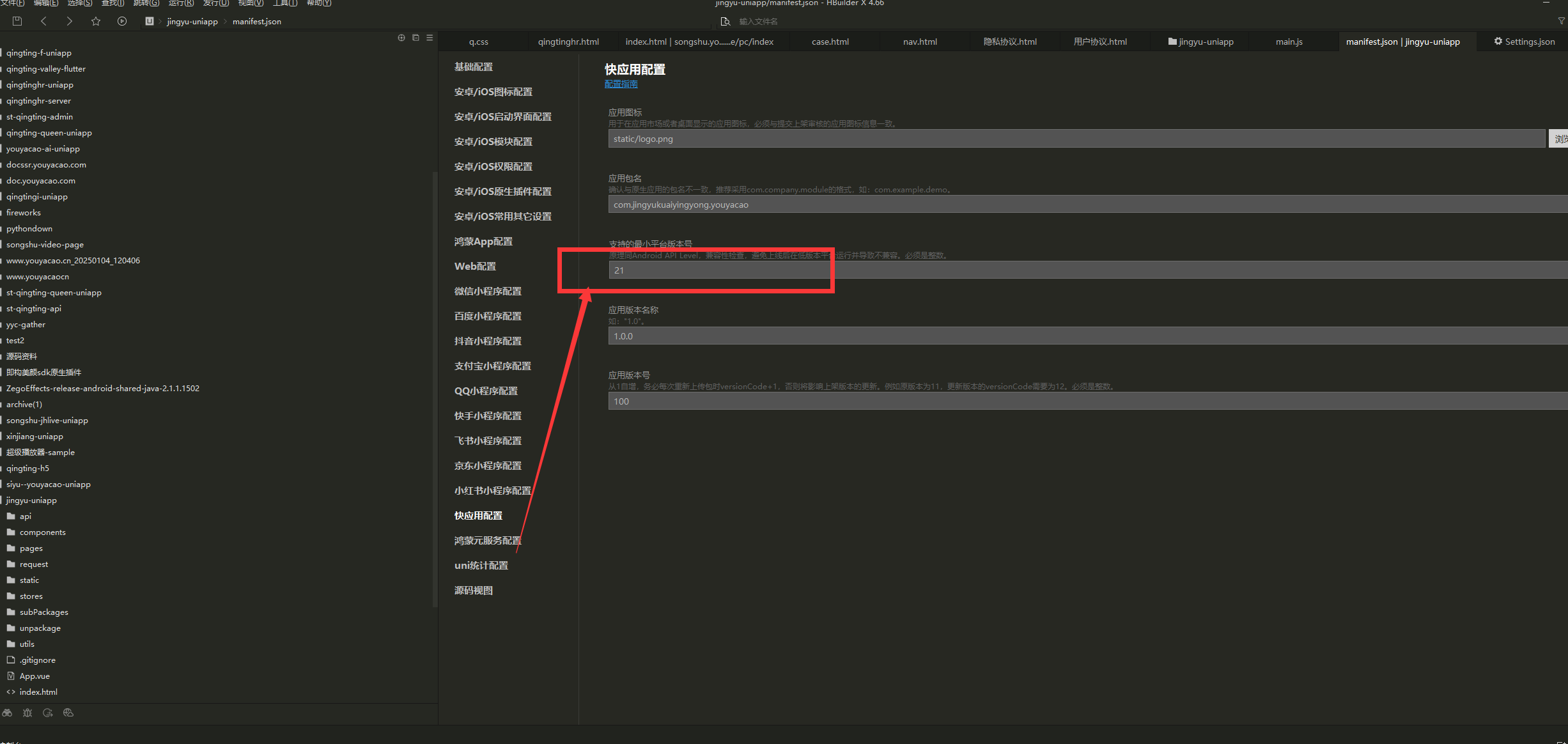
Task: Open the 配置指南 link
Action: tap(621, 84)
